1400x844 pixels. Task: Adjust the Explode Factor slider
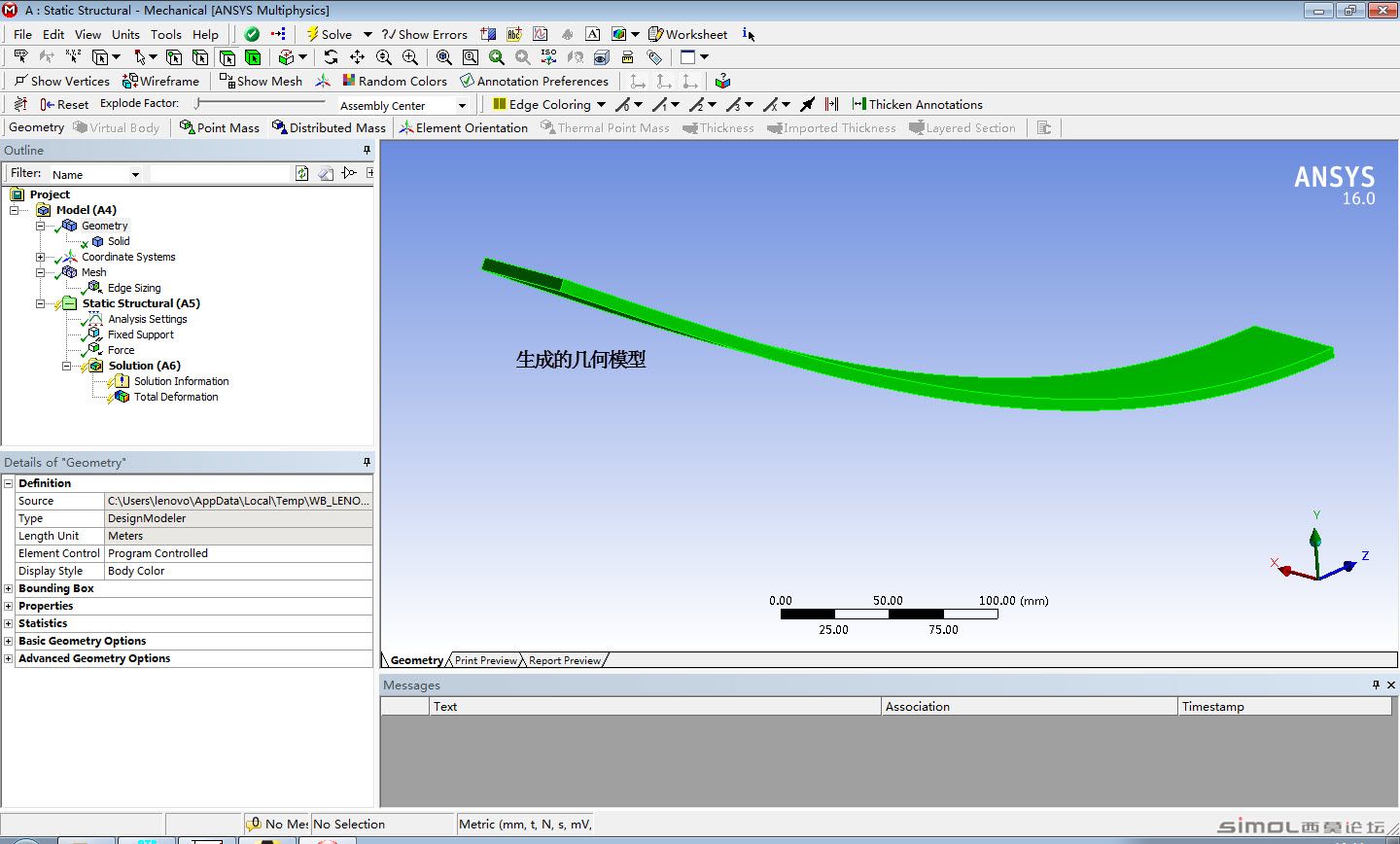[x=260, y=102]
